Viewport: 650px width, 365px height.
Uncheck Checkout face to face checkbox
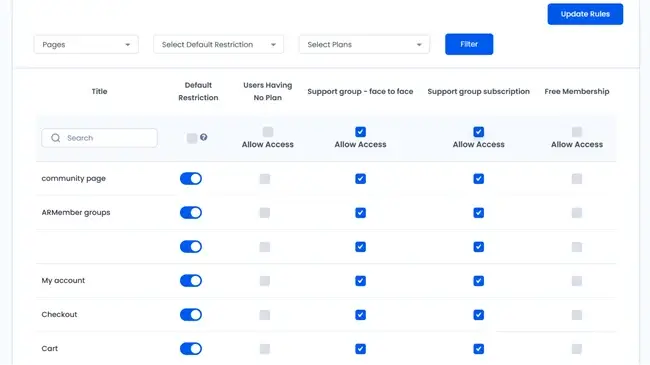tap(361, 315)
